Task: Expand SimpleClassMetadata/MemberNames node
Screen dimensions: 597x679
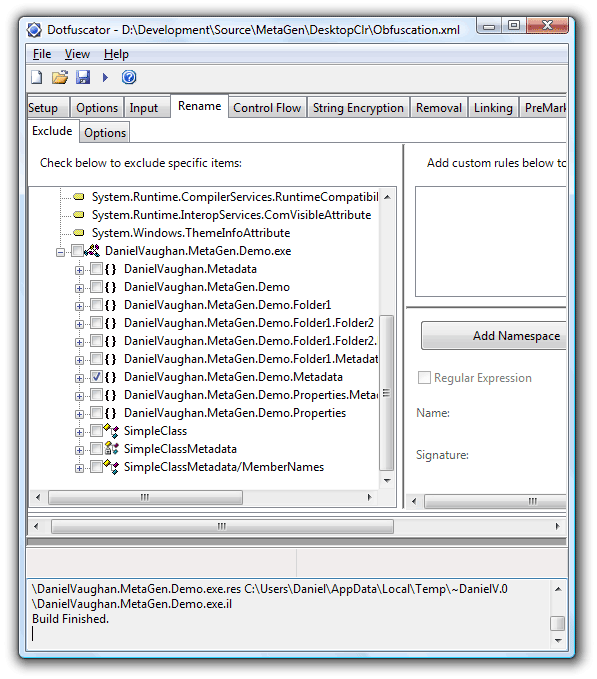Action: pyautogui.click(x=79, y=468)
